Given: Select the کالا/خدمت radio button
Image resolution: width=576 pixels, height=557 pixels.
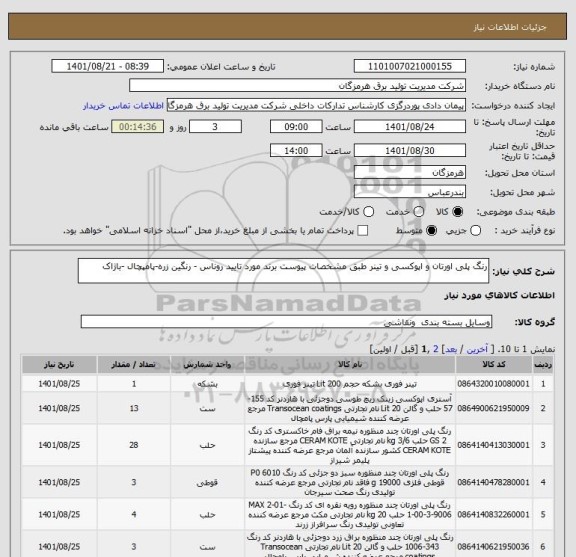Looking at the screenshot, I should coord(368,212).
